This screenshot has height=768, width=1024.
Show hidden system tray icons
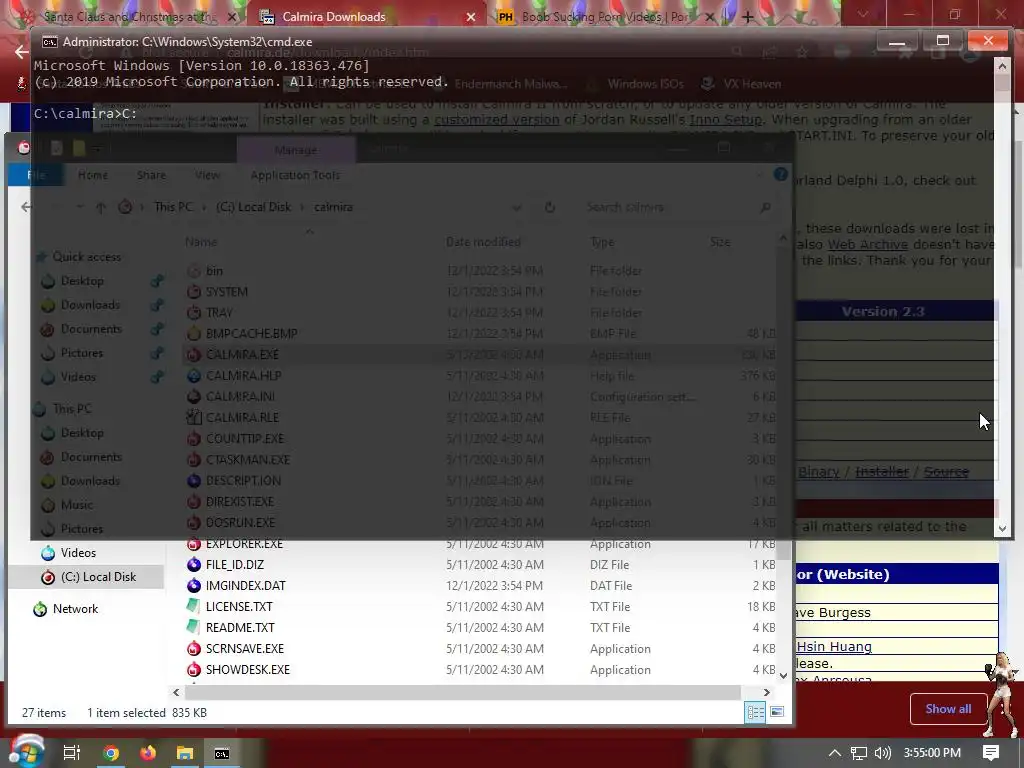coord(835,753)
